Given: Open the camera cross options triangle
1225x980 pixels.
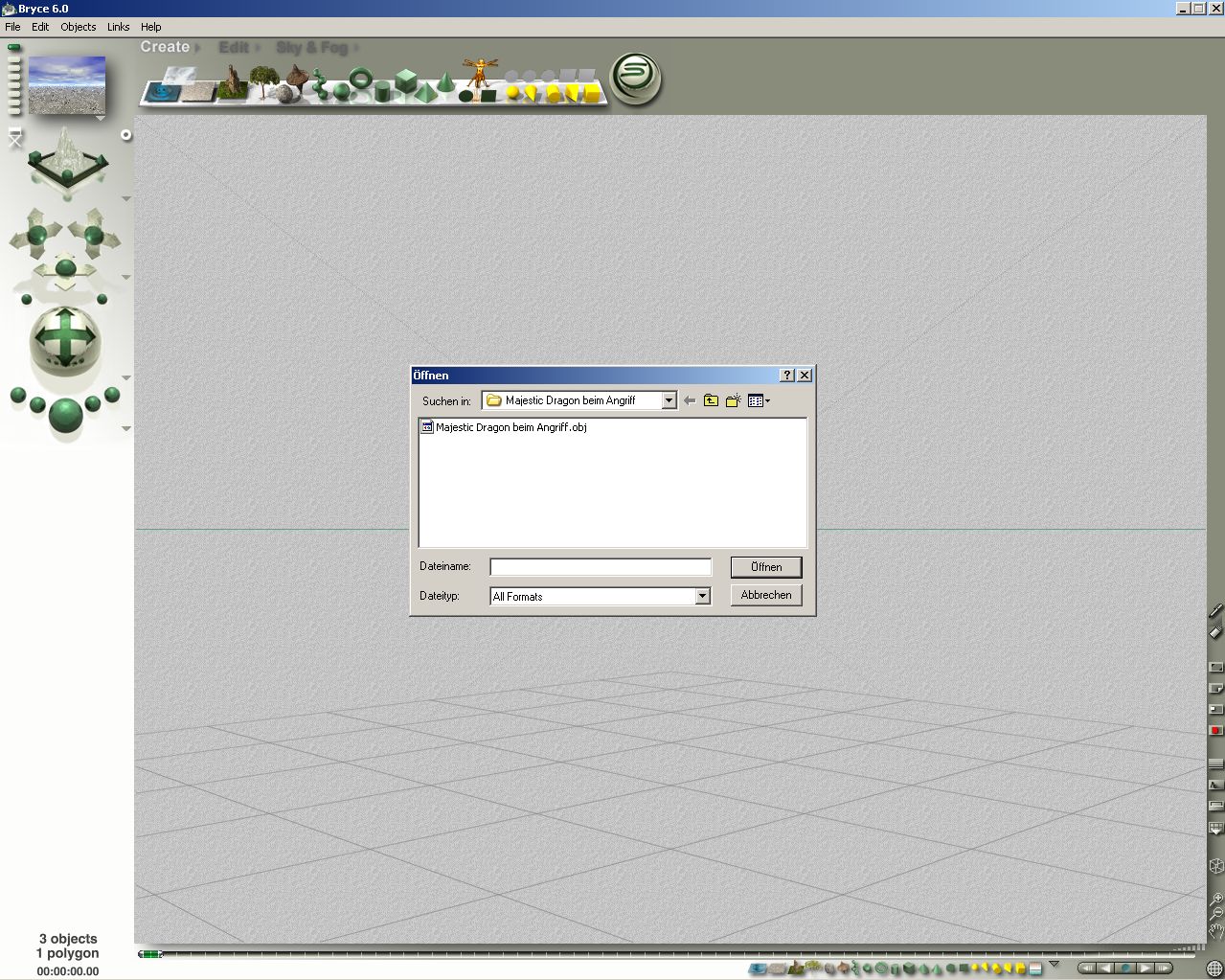Looking at the screenshot, I should 126,278.
